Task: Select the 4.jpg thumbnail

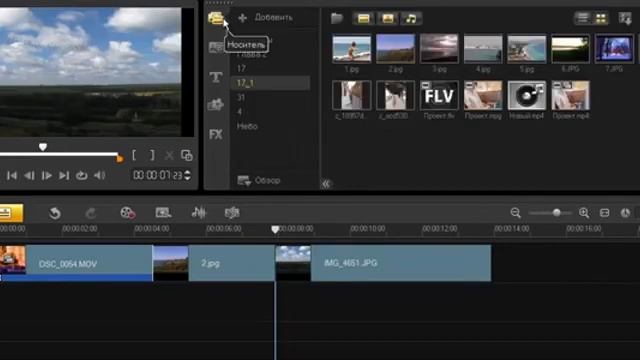Action: (483, 49)
